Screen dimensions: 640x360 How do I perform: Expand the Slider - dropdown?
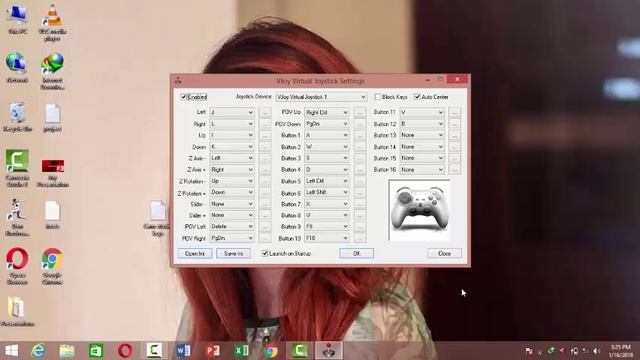coord(232,204)
